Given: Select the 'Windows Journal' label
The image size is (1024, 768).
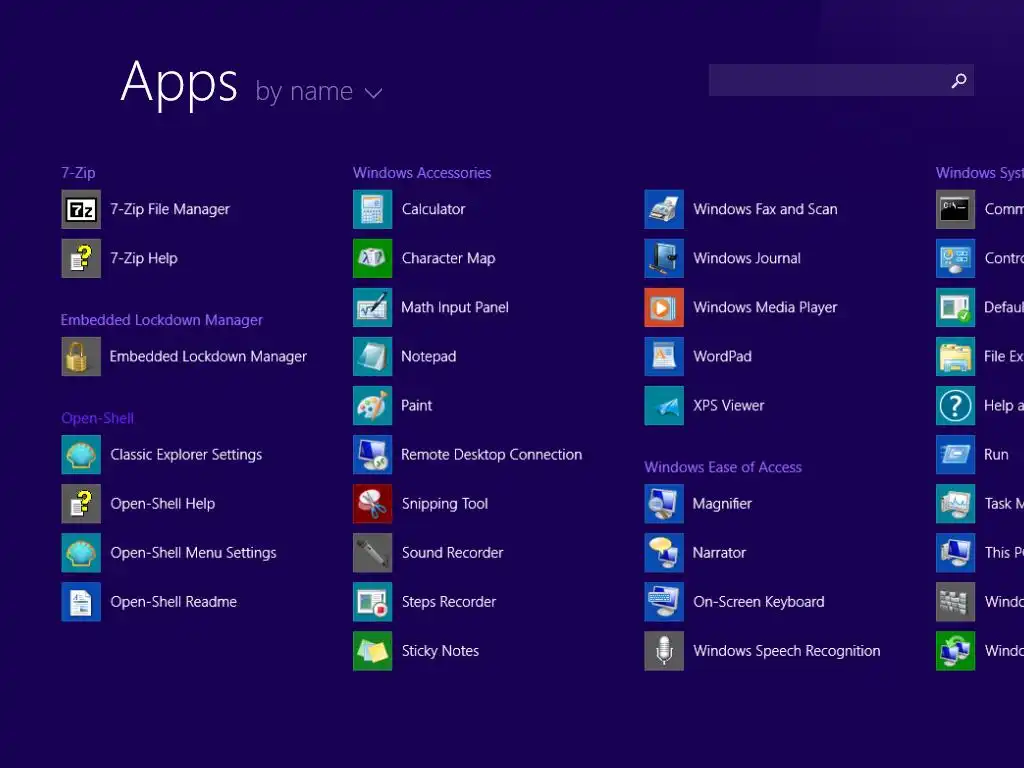Looking at the screenshot, I should [x=746, y=258].
